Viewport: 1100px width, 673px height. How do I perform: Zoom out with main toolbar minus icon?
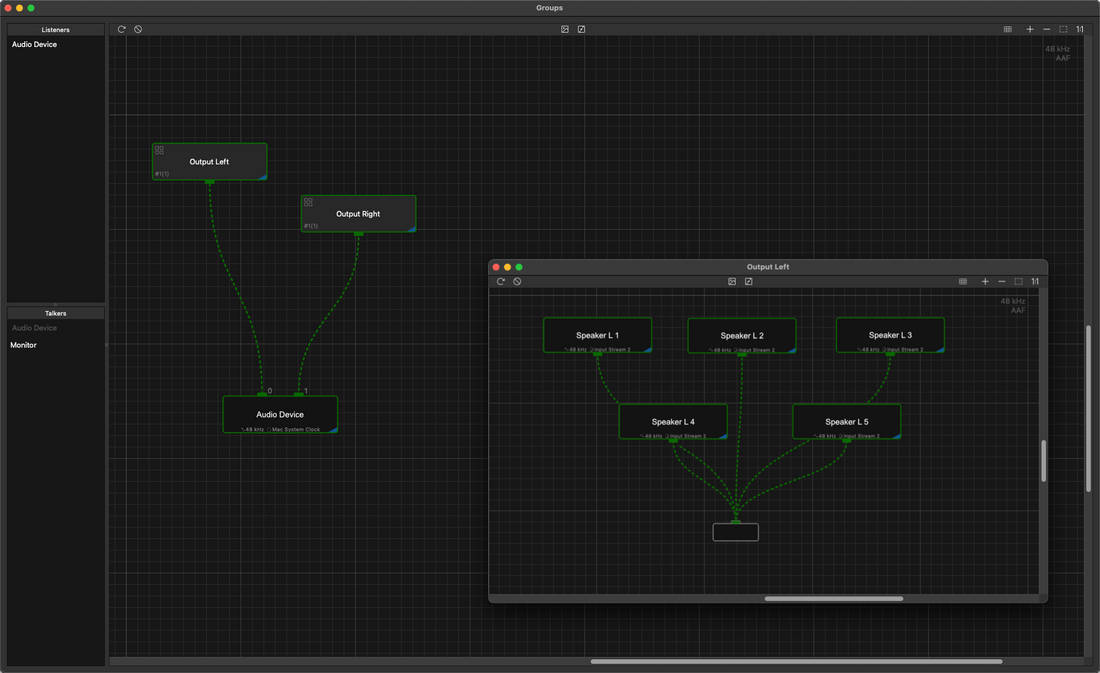click(x=1047, y=29)
